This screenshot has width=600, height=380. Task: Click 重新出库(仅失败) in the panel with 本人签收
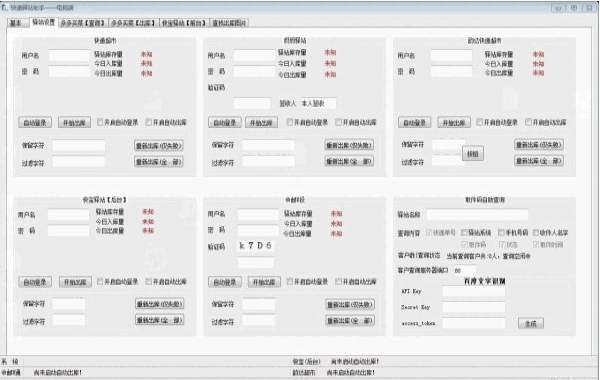click(349, 145)
